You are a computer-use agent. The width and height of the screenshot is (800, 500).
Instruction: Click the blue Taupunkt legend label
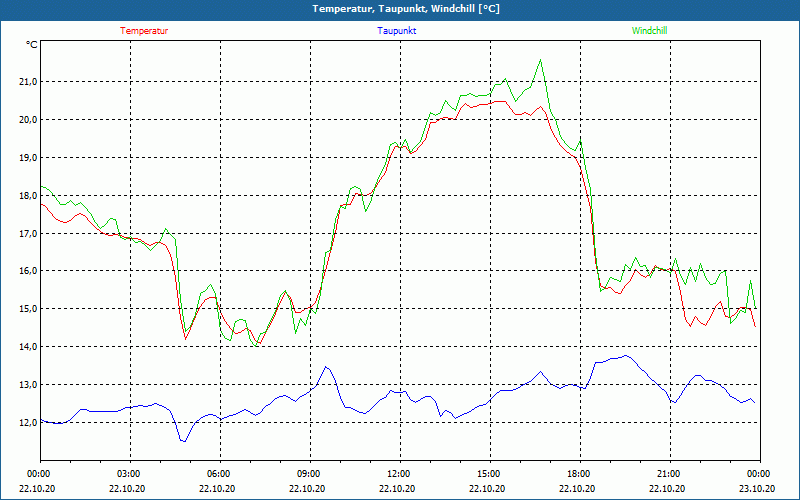click(x=396, y=31)
